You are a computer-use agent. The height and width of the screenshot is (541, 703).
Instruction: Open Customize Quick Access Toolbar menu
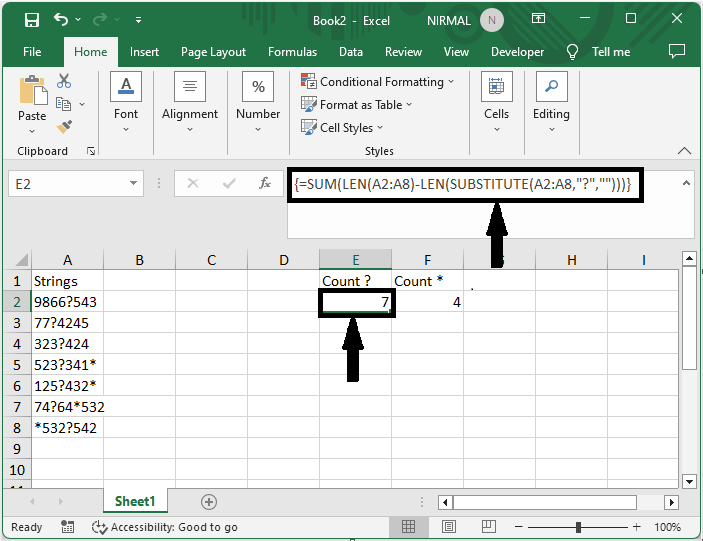pos(139,20)
